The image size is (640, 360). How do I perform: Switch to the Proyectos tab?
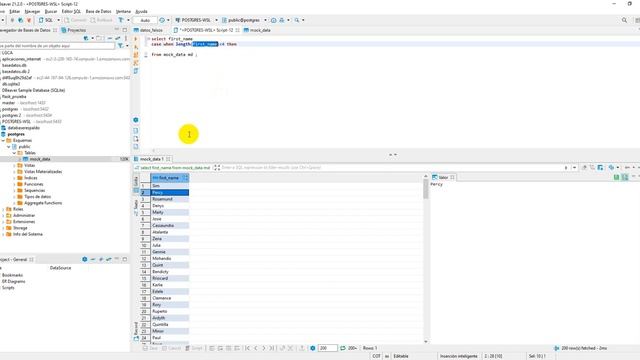point(73,30)
